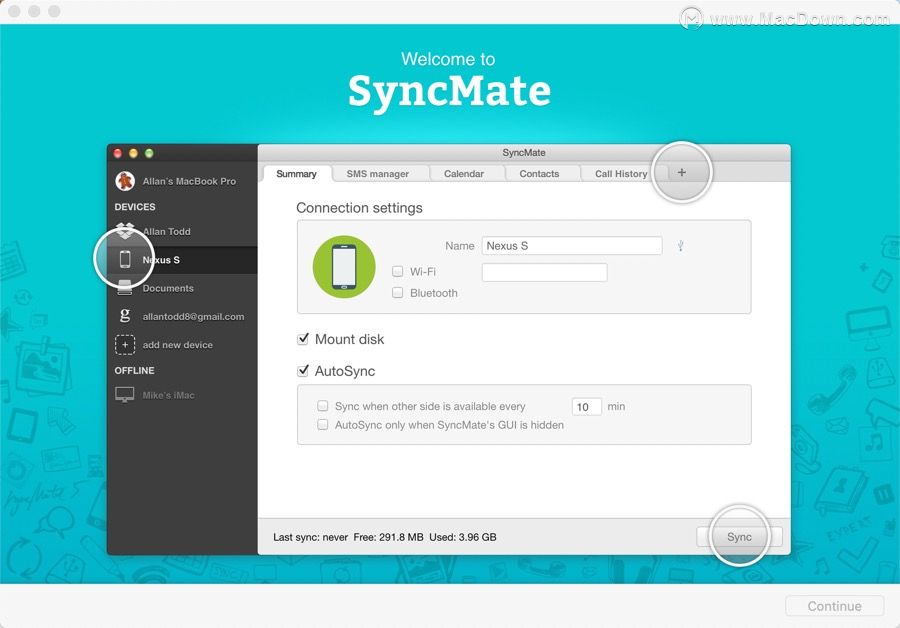
Task: Click the Mike's iMac monitor icon
Action: click(125, 395)
